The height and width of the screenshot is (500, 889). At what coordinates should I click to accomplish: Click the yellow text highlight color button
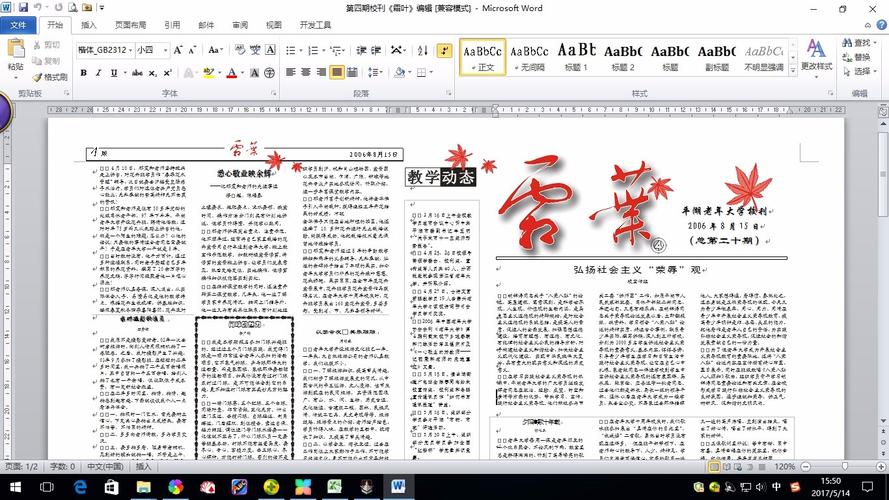(208, 73)
